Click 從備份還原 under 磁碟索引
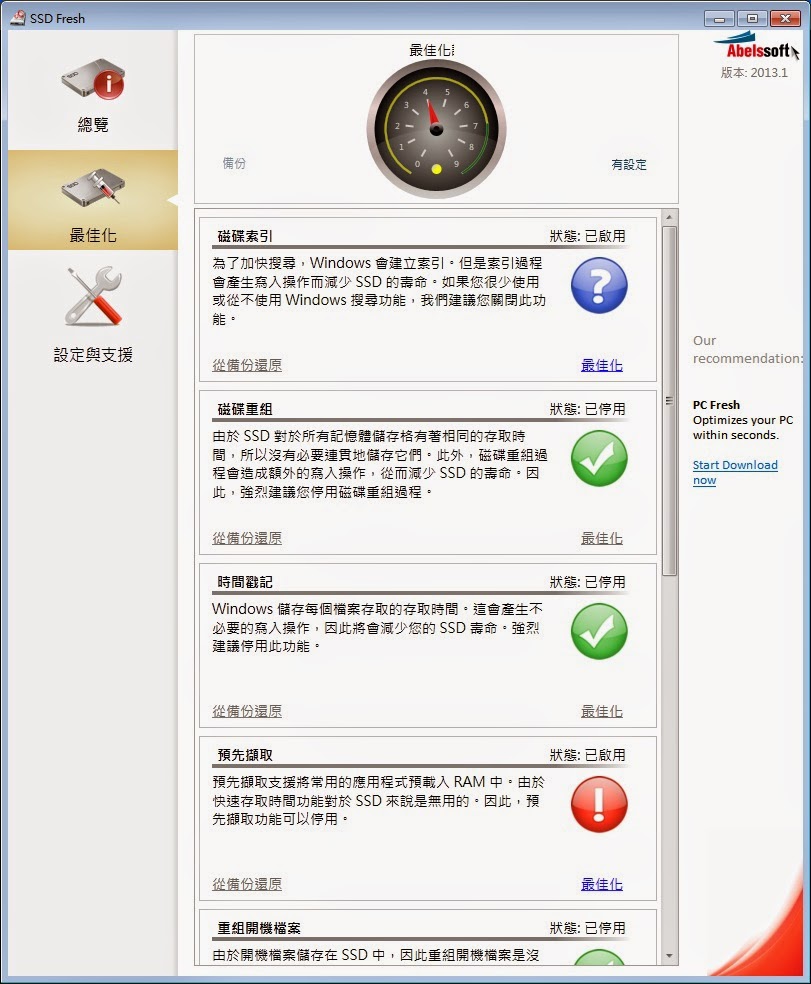This screenshot has width=811, height=984. [247, 365]
